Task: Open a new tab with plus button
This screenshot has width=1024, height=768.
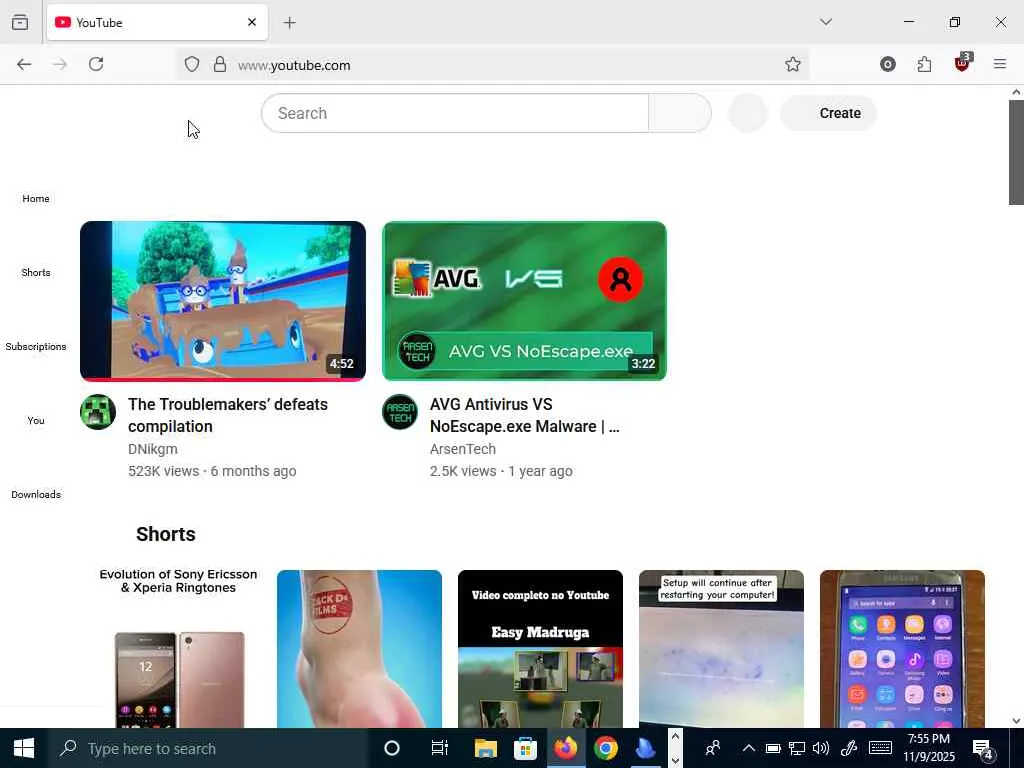Action: [290, 23]
